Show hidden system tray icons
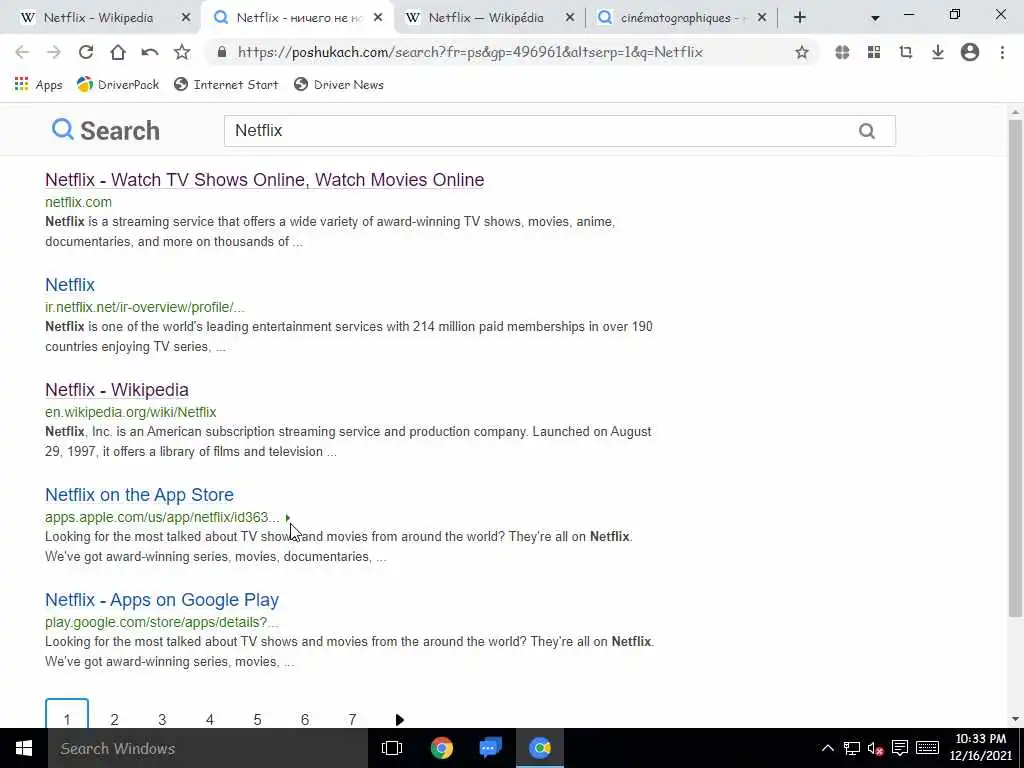Screen dimensions: 1024x768 click(827, 748)
